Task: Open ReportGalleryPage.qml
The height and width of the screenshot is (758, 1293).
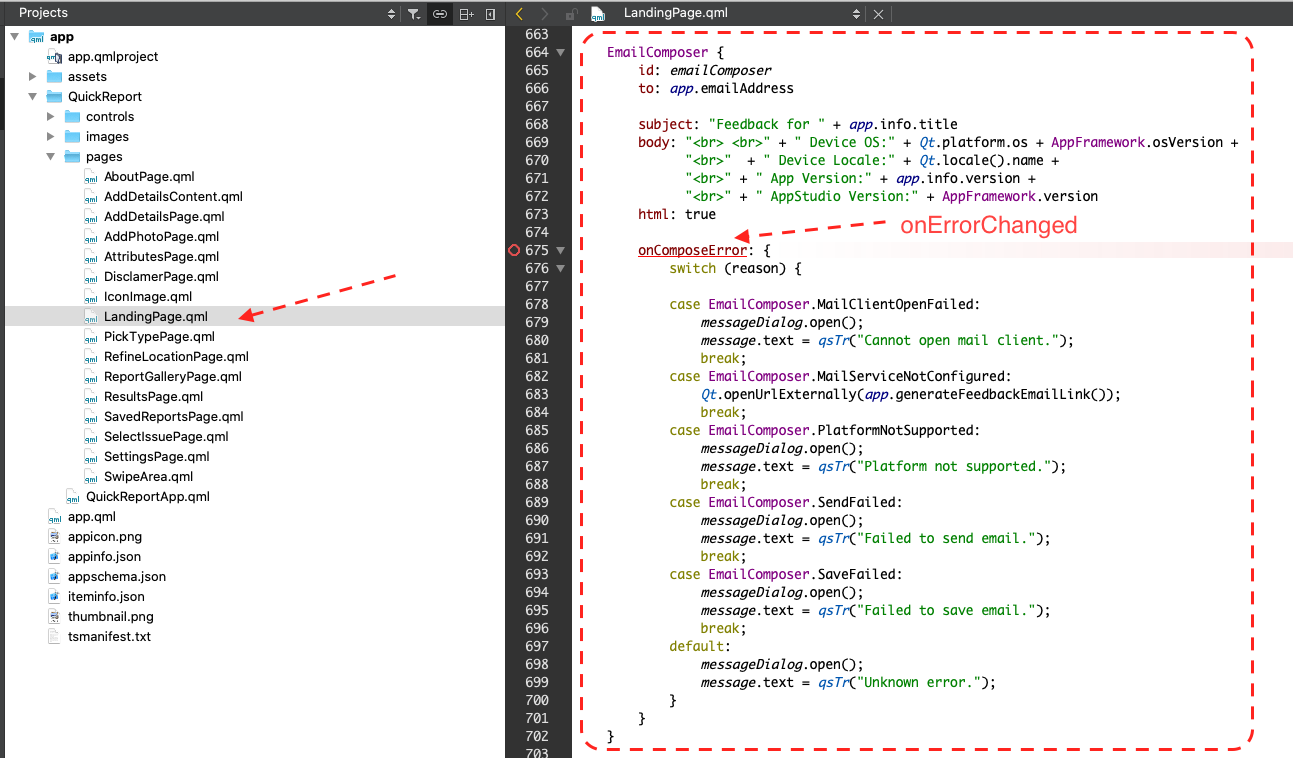Action: click(x=173, y=376)
